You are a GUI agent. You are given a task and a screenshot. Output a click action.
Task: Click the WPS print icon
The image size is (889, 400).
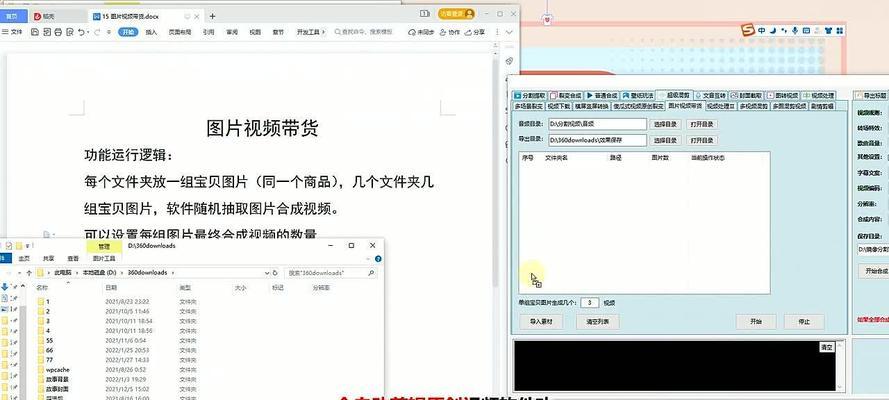(x=58, y=32)
